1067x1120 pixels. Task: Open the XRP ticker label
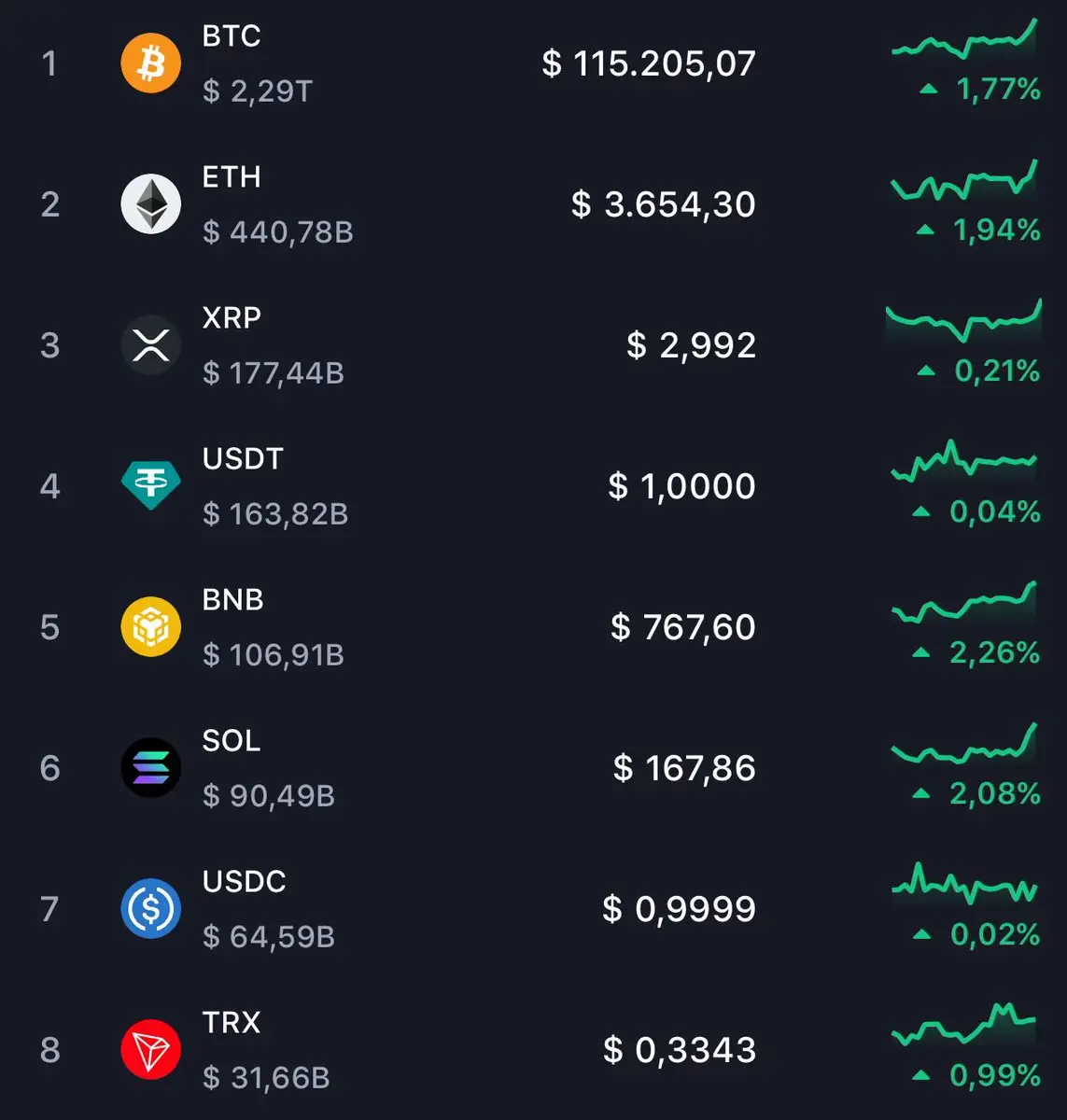coord(232,317)
